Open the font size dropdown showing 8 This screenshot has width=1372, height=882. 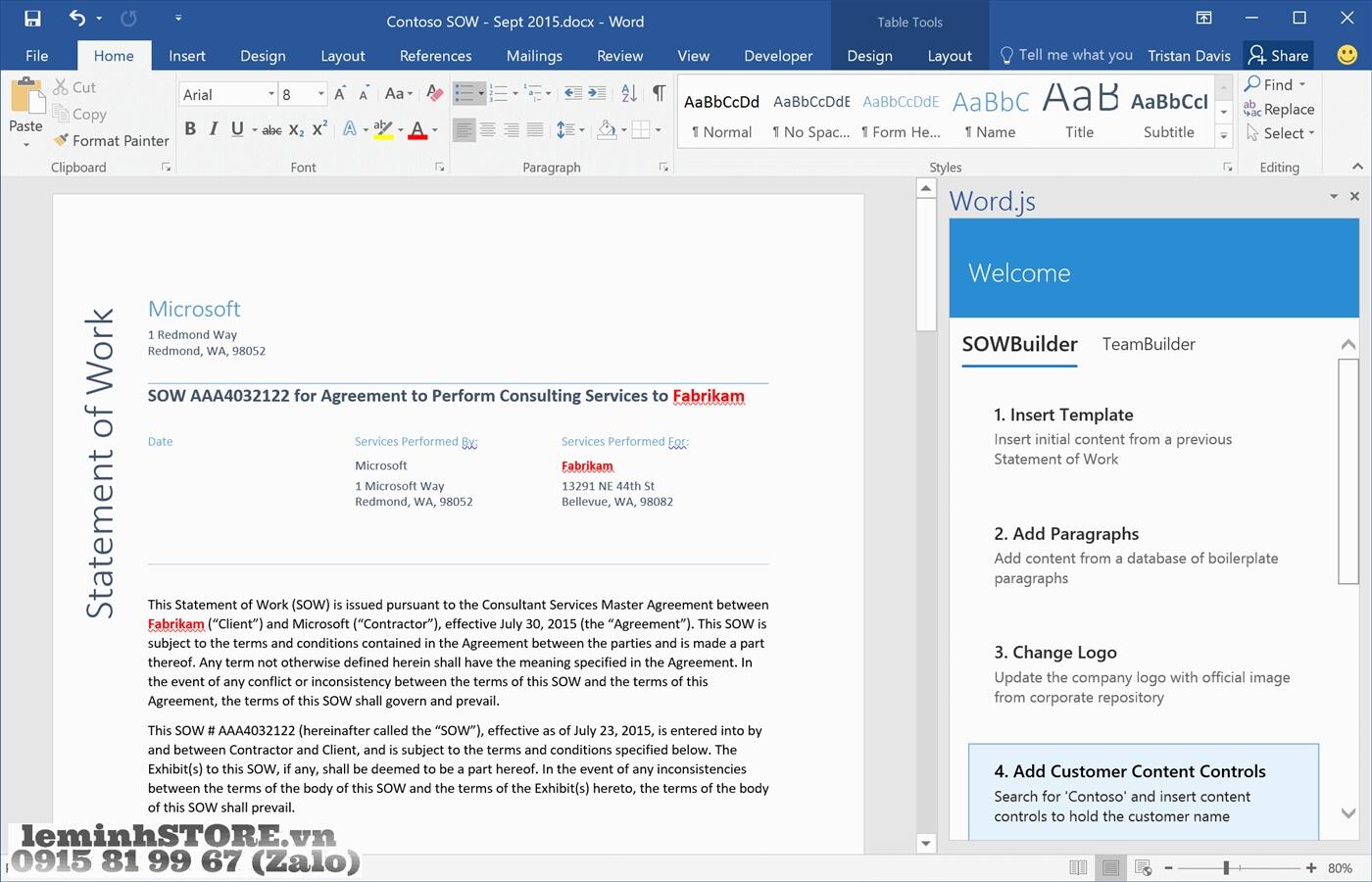320,94
